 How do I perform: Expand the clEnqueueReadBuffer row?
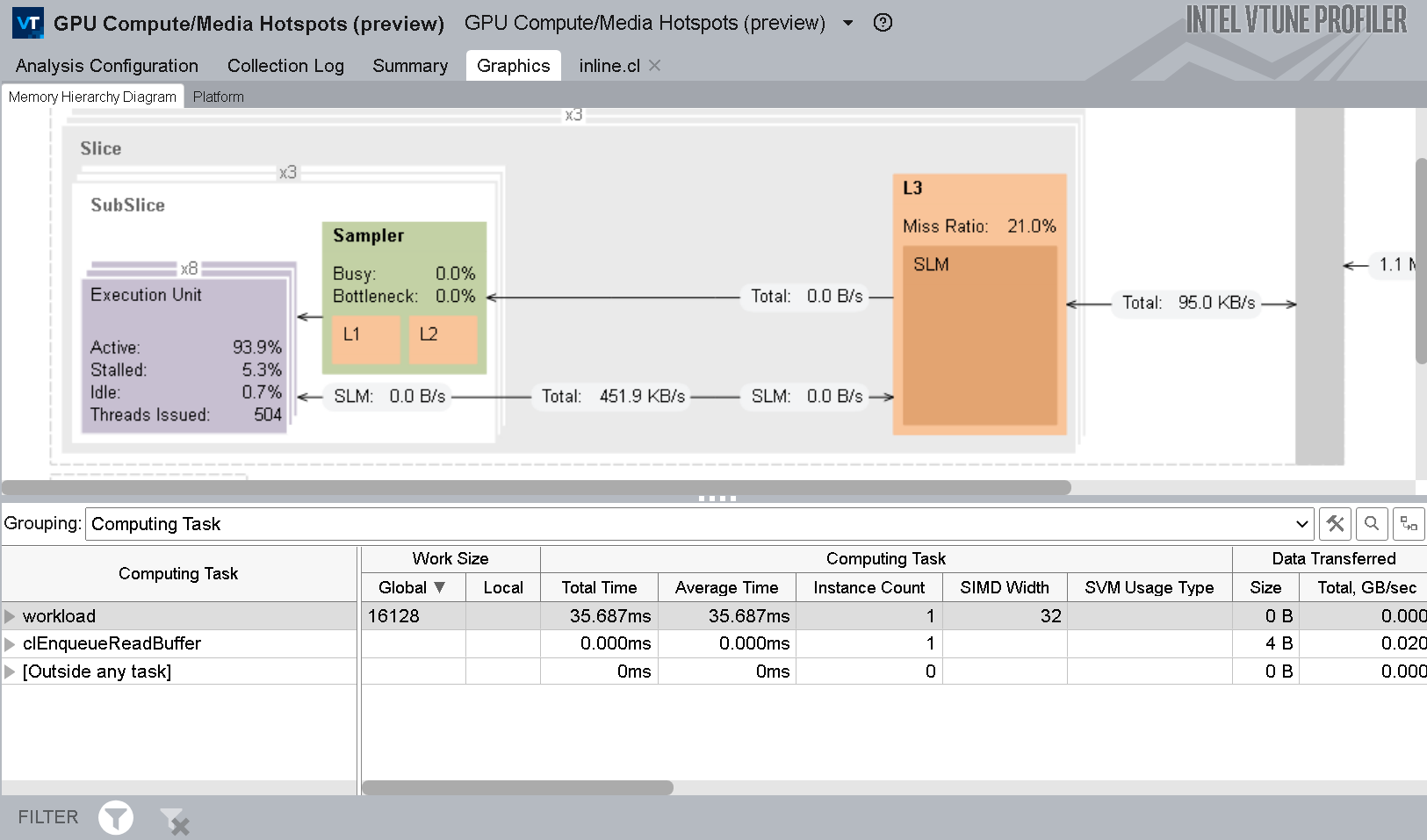tap(11, 644)
